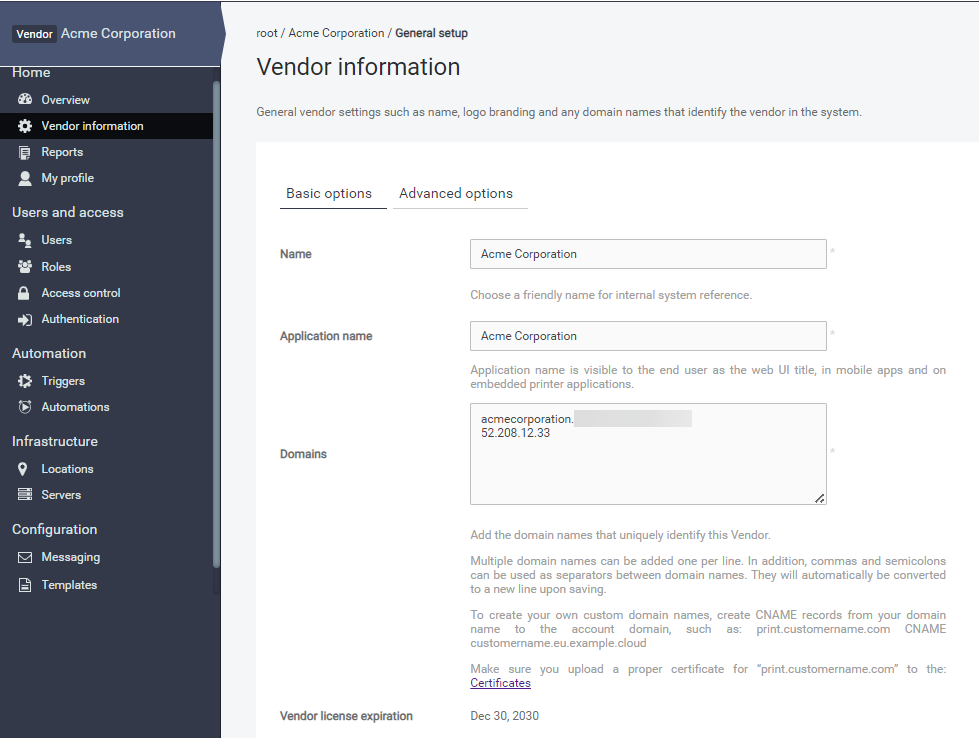
Task: Select the Basic options tab
Action: 329,194
